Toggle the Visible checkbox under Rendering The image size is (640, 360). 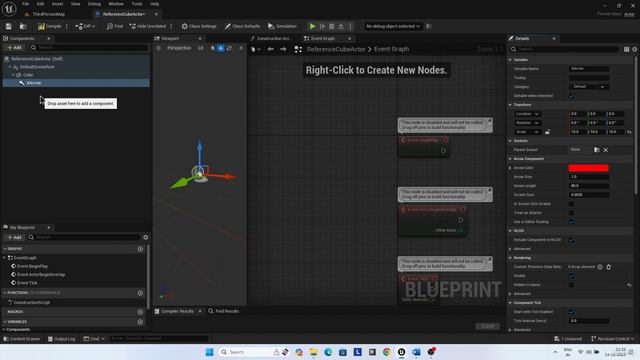click(x=571, y=276)
